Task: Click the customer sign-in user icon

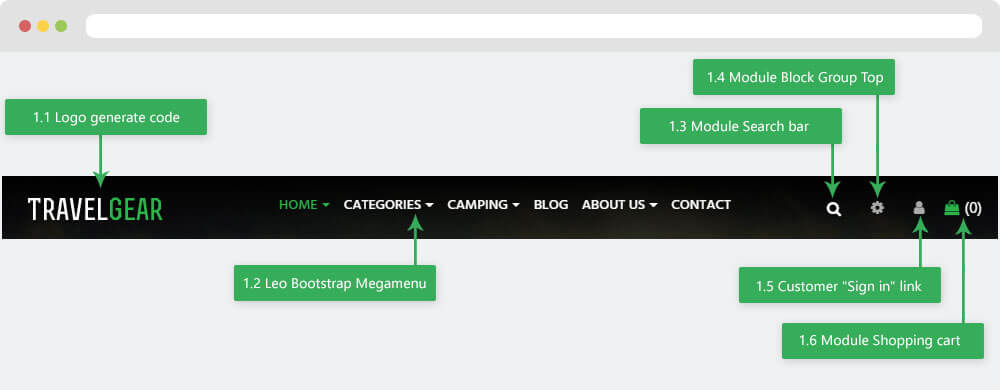Action: [919, 207]
